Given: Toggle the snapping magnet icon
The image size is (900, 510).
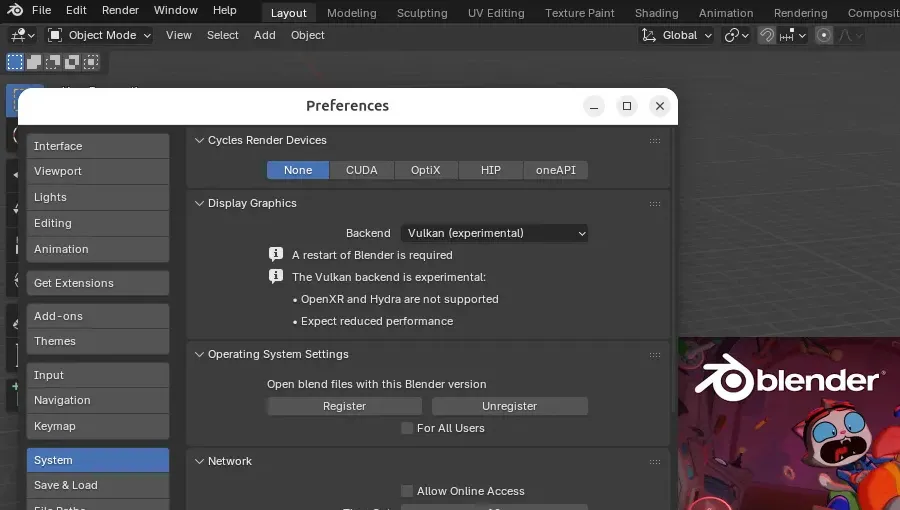Looking at the screenshot, I should point(767,35).
